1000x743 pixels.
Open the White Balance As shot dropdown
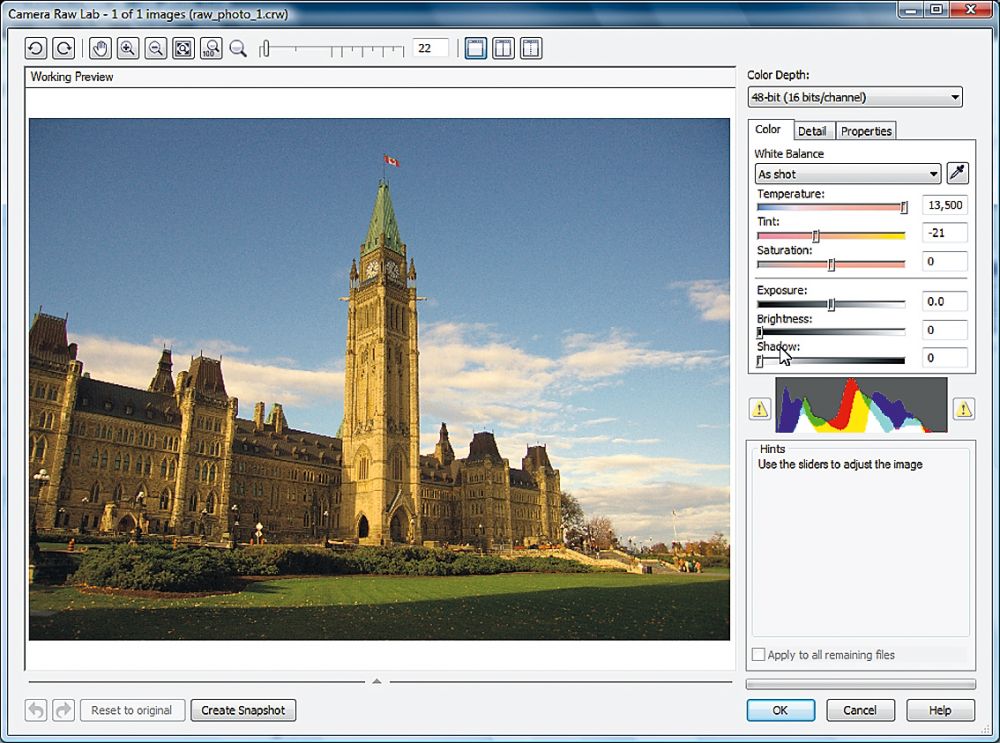point(848,174)
